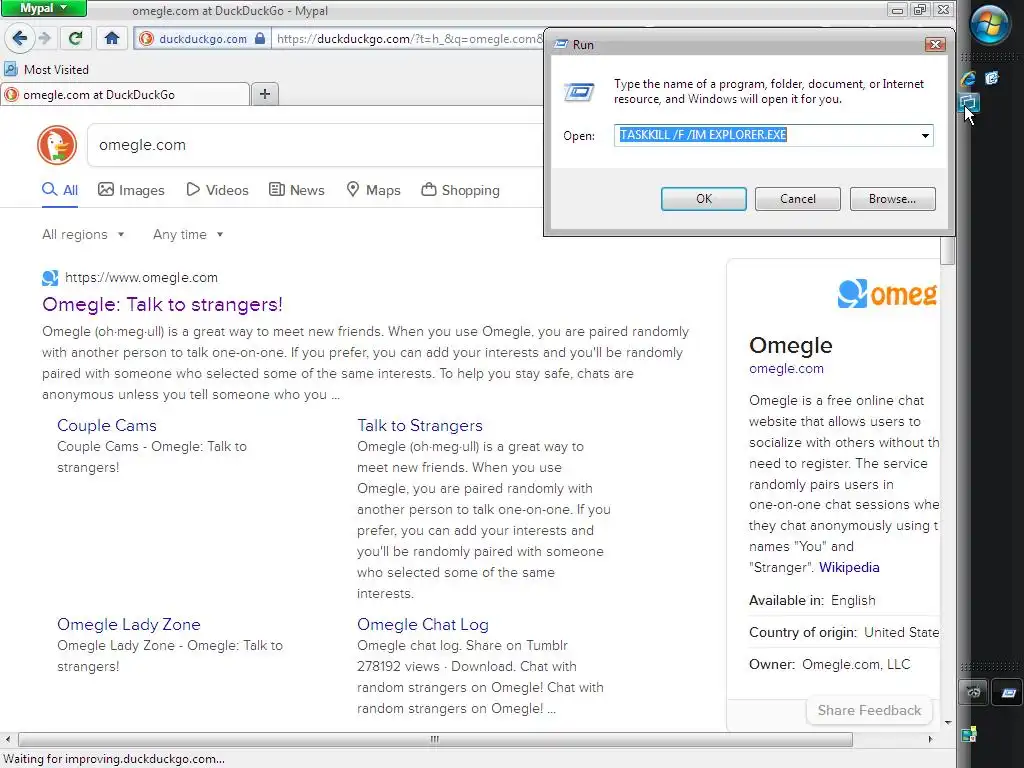Open the Mypal application menu button
The height and width of the screenshot is (768, 1024).
click(x=44, y=8)
